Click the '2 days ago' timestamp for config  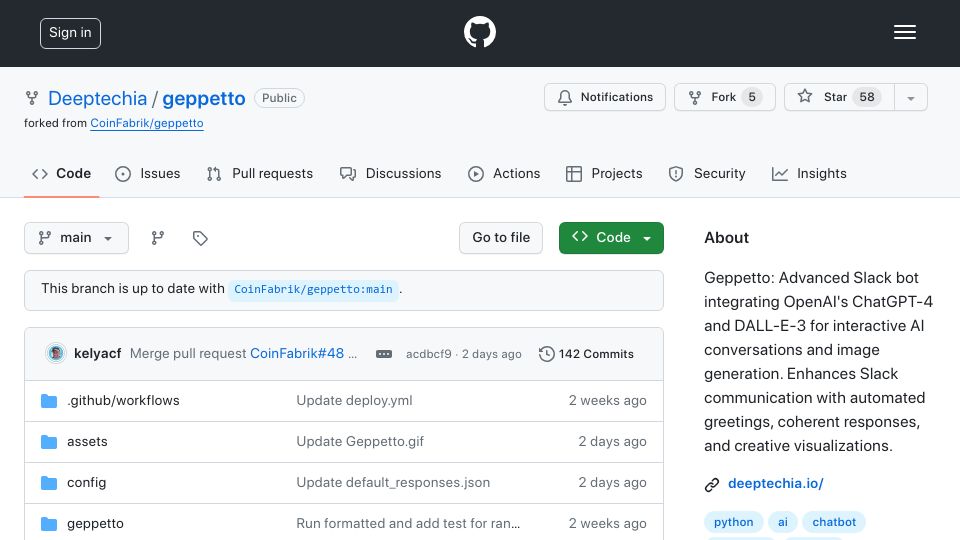tap(612, 482)
